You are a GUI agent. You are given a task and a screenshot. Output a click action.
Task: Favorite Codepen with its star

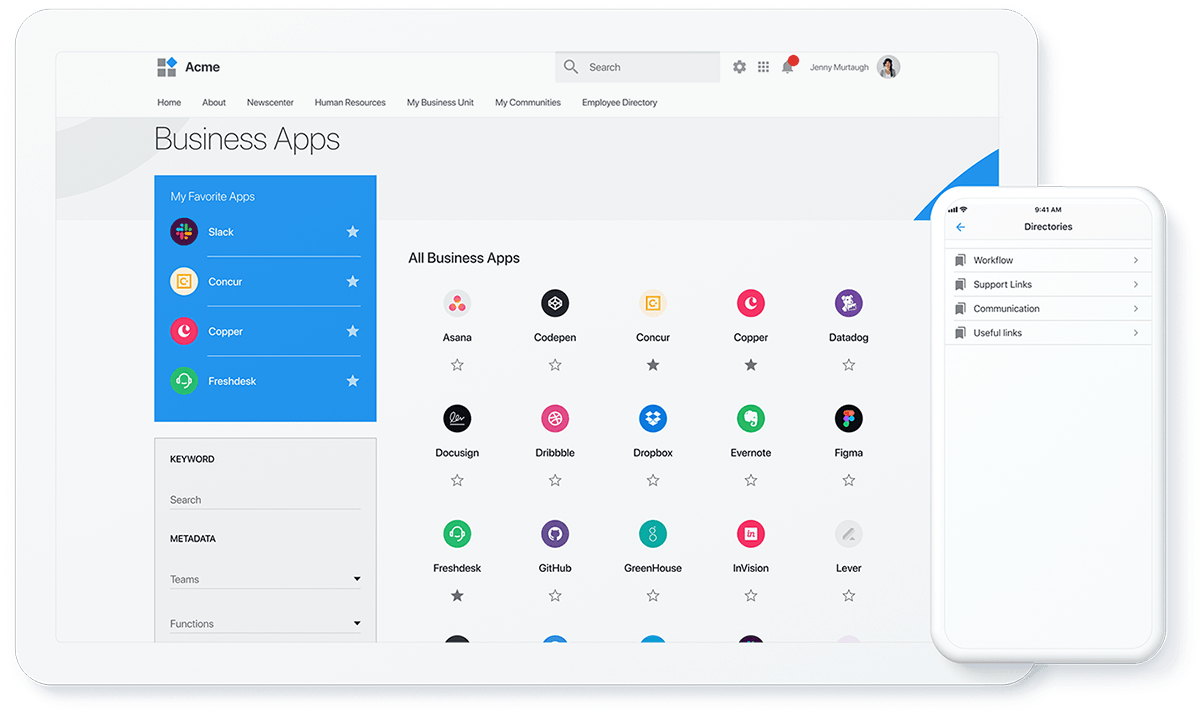pos(555,365)
